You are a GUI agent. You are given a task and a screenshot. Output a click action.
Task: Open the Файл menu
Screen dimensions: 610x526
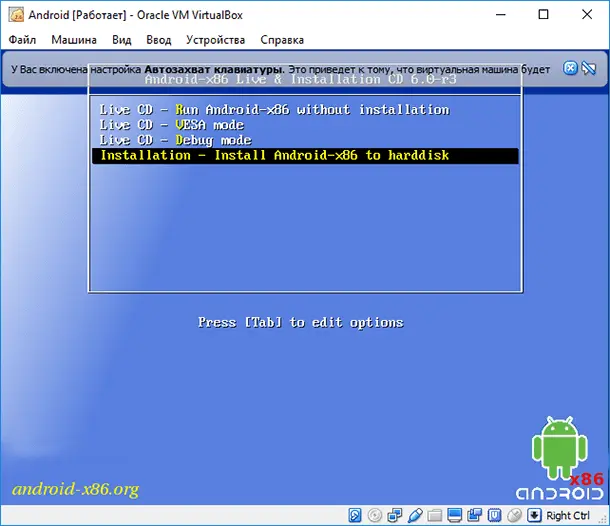[x=22, y=40]
